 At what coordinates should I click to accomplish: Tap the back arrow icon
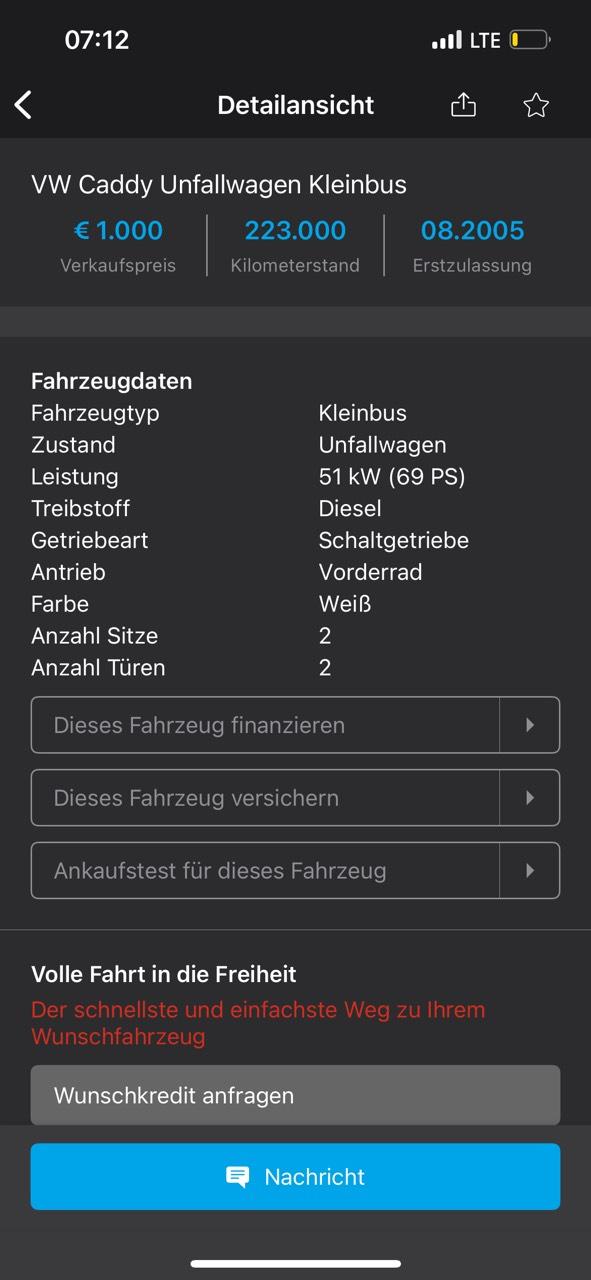[23, 104]
